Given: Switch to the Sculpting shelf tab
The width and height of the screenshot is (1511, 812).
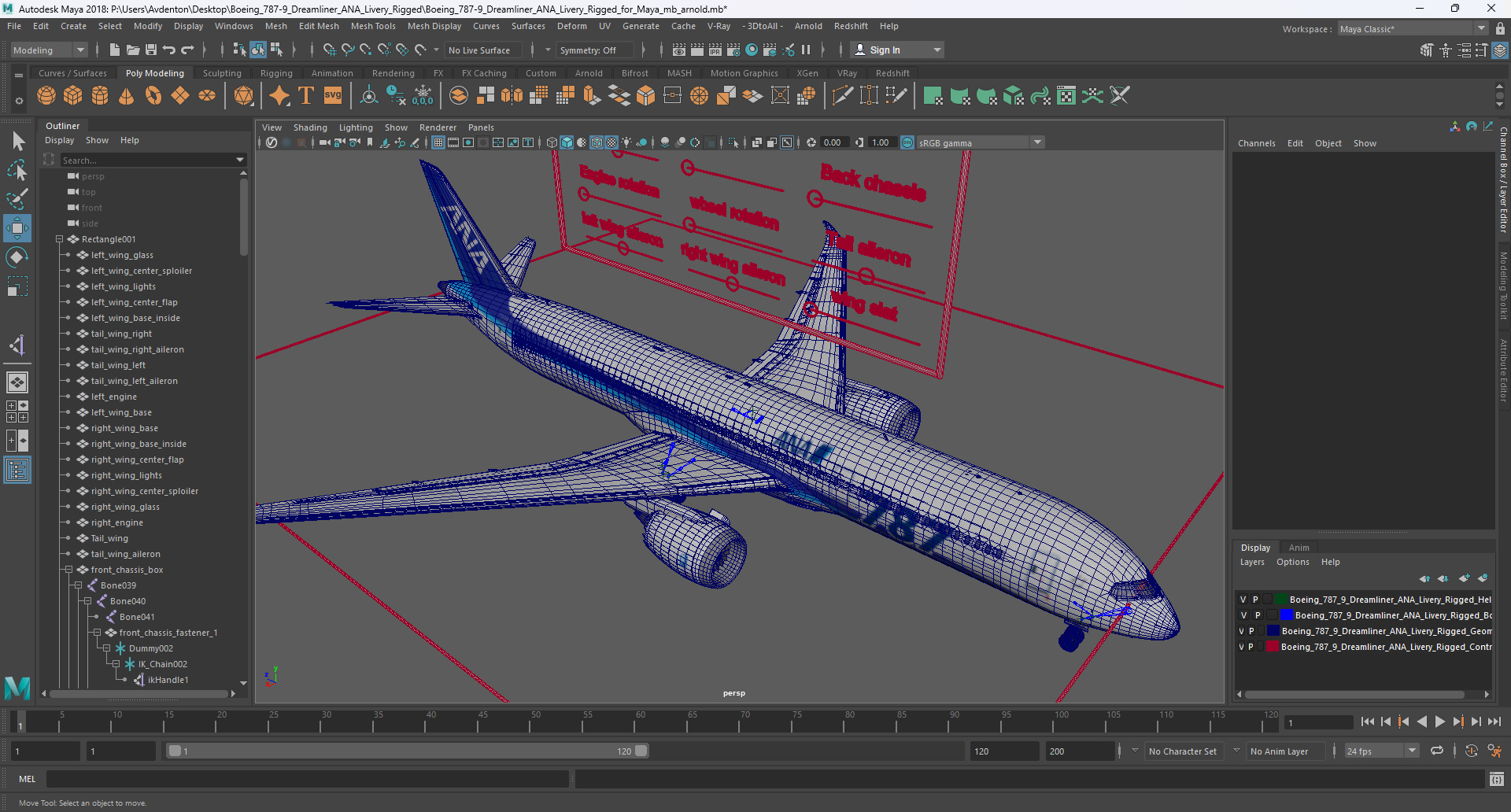Looking at the screenshot, I should pos(222,73).
